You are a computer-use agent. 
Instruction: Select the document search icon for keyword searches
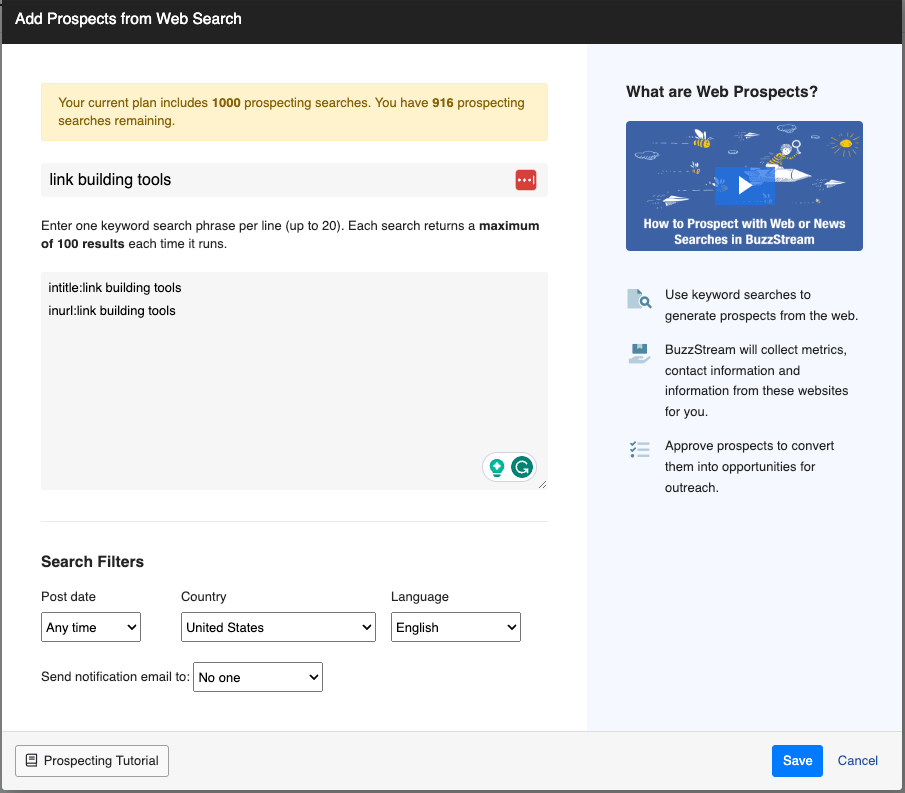[x=639, y=298]
